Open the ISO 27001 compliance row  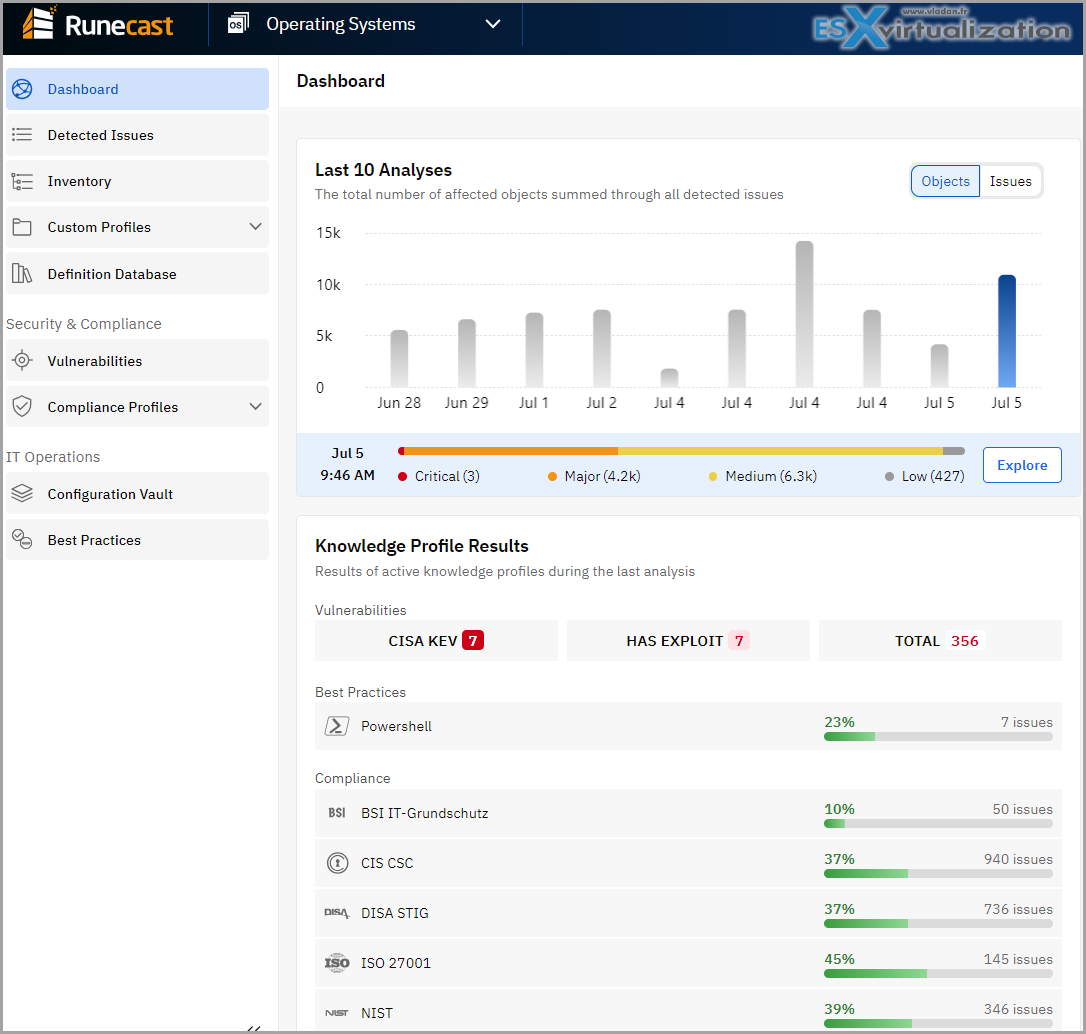coord(688,963)
